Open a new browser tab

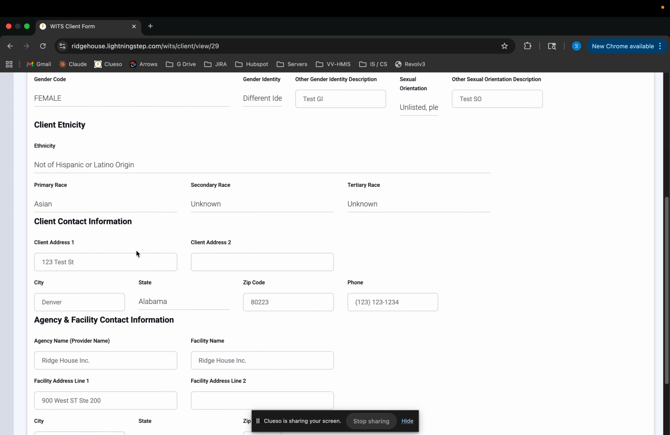tap(150, 26)
